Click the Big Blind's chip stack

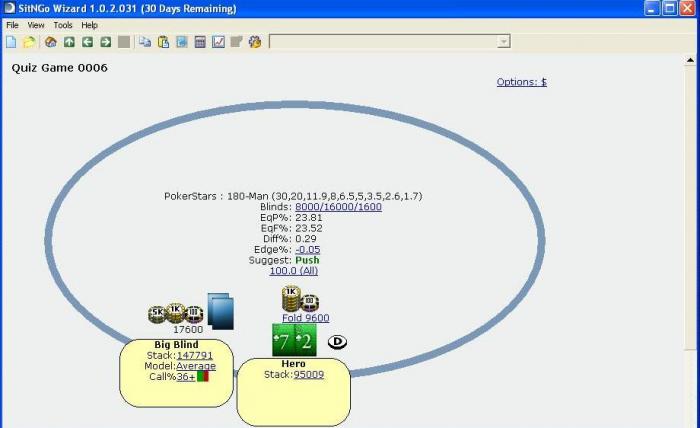(175, 313)
